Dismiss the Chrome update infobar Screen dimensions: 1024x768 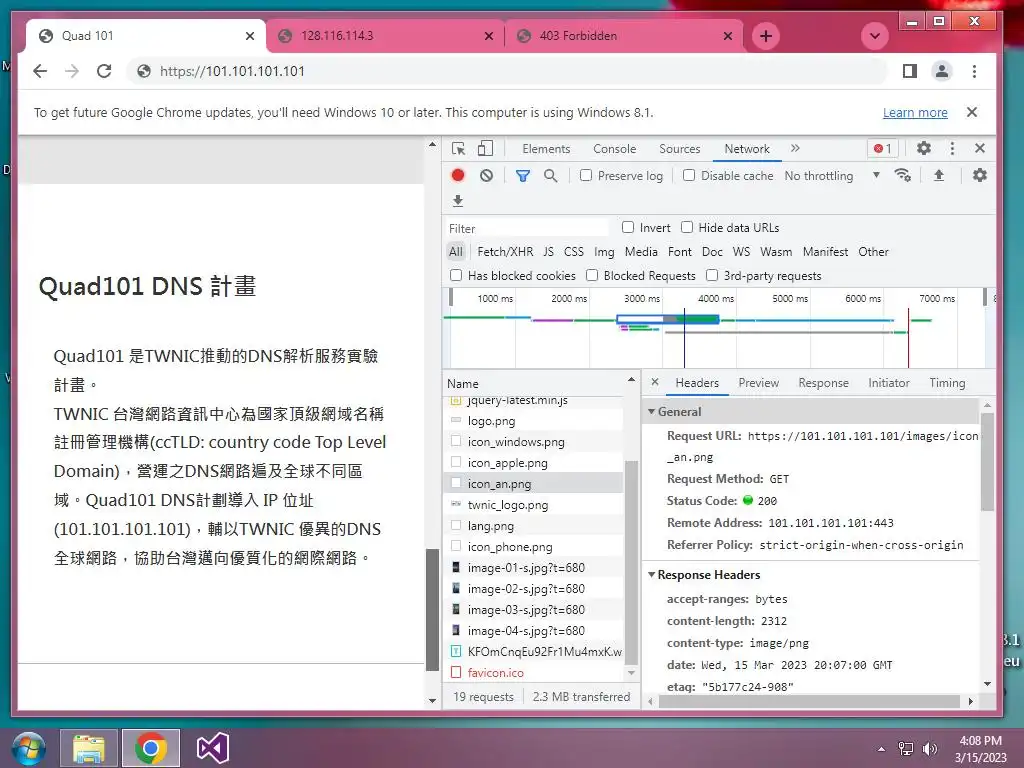(x=972, y=112)
